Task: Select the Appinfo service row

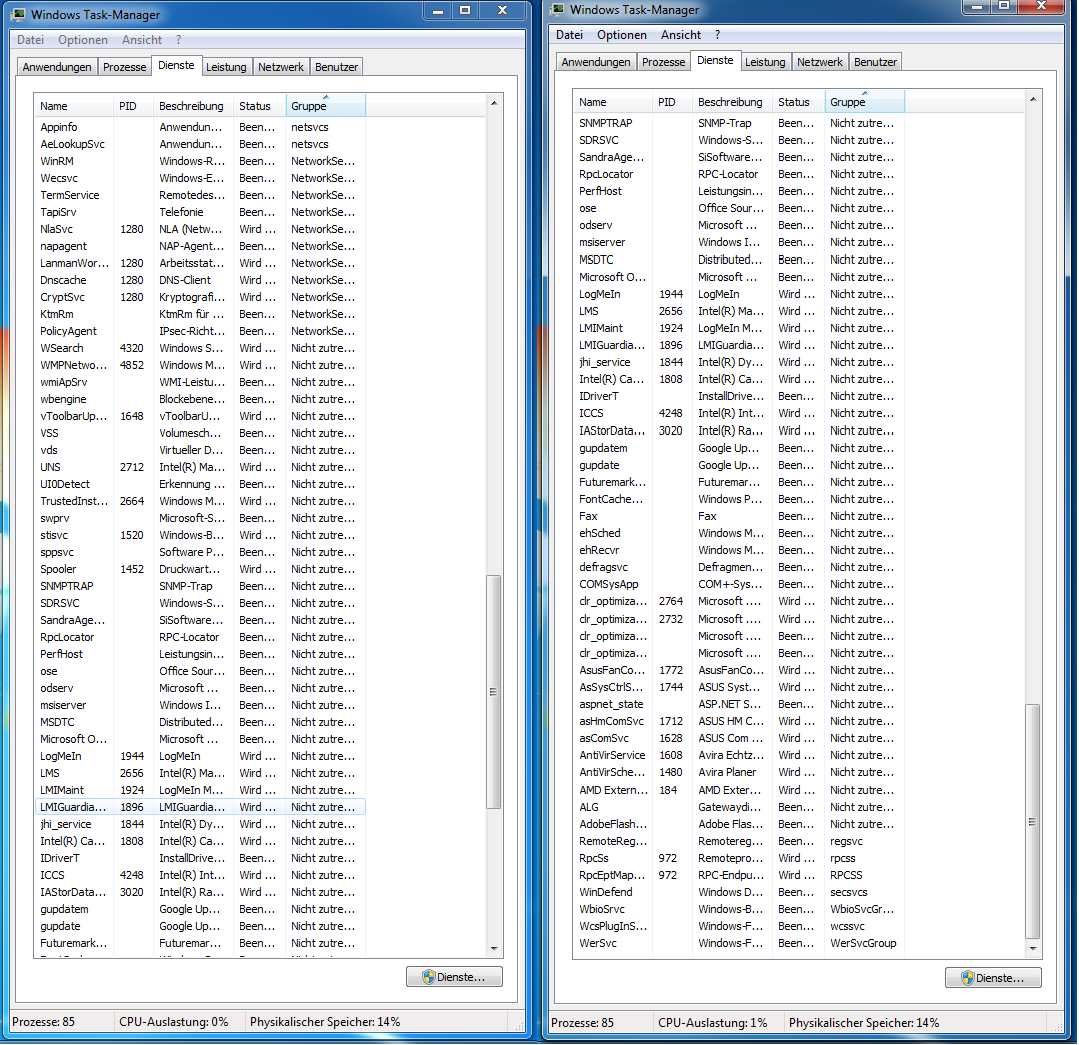Action: [200, 127]
